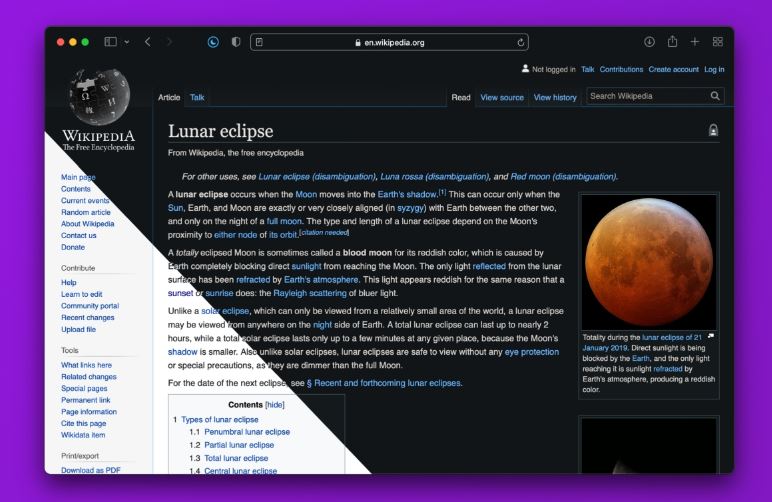Open the View history tab

point(555,97)
